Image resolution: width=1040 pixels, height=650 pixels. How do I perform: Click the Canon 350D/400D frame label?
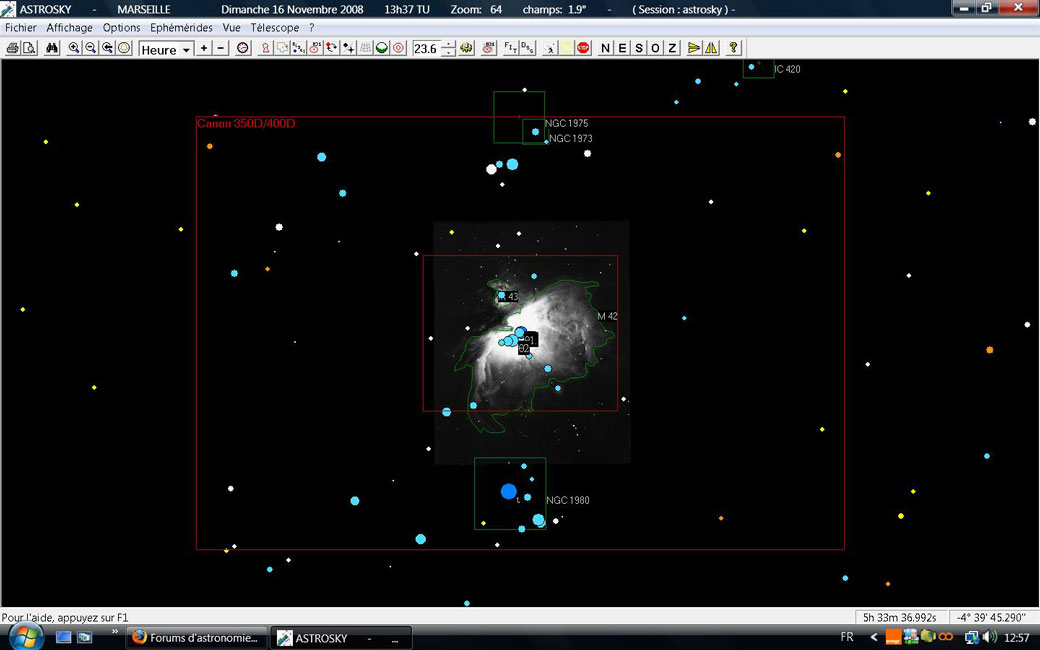coord(246,123)
